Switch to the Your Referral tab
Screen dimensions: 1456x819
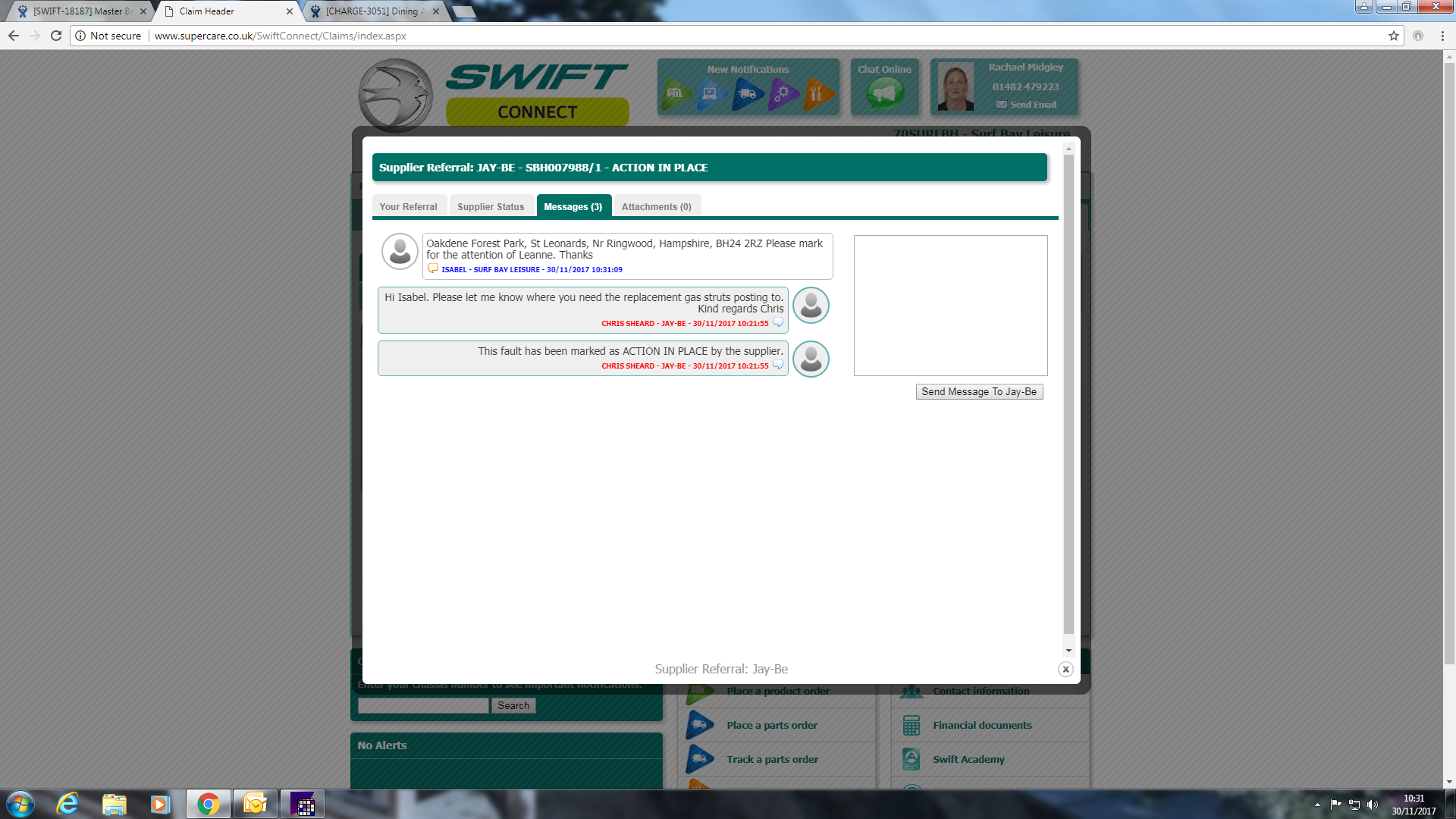[408, 206]
